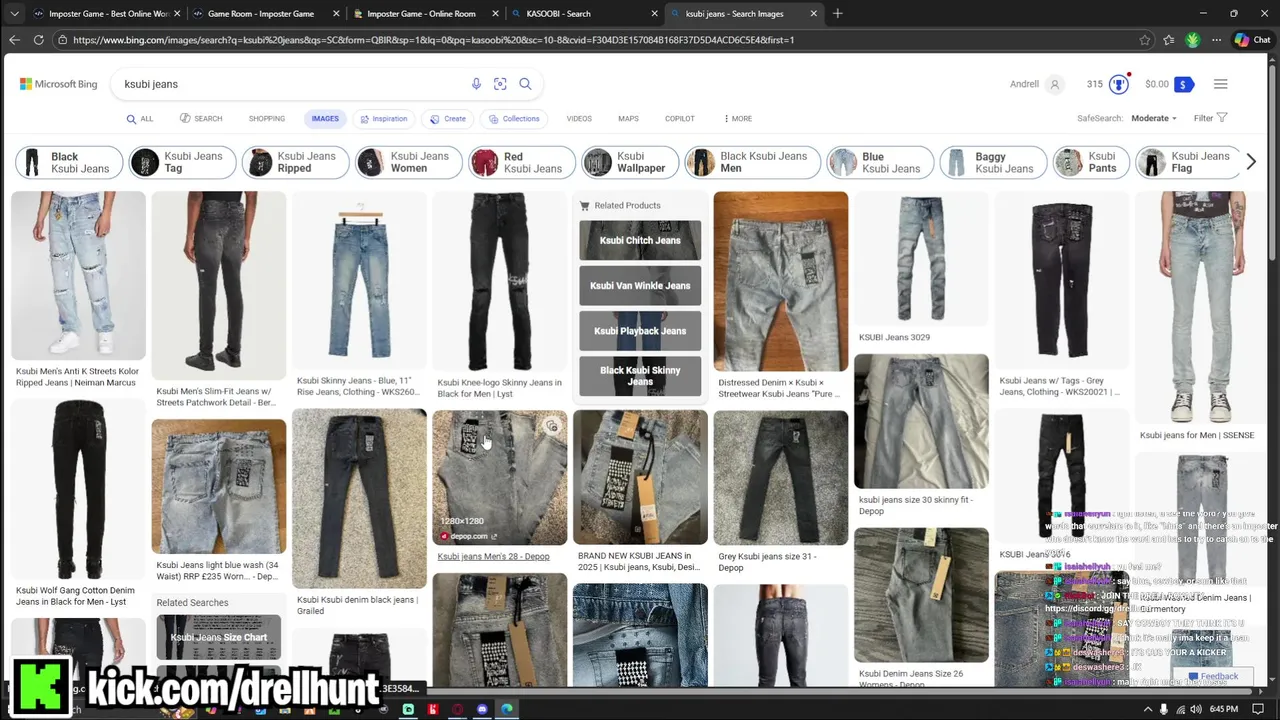Screen dimensions: 1280x720
Task: Select the Red Ksubi Jeans chip
Action: 522,162
